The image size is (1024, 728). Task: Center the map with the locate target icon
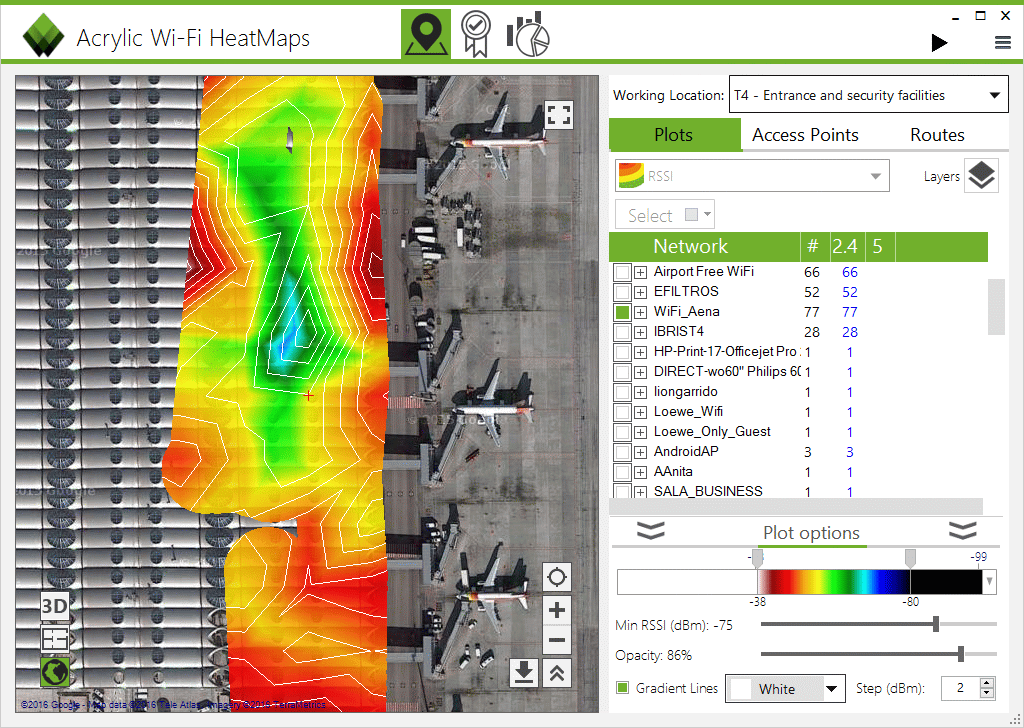557,577
